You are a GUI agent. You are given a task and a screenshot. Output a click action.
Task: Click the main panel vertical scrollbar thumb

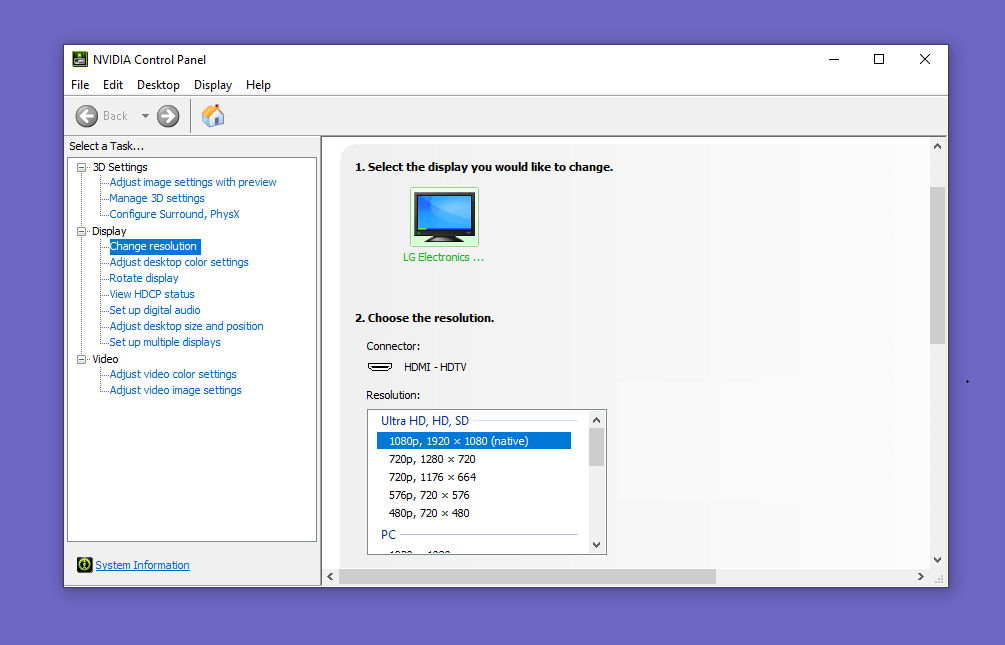click(x=937, y=265)
